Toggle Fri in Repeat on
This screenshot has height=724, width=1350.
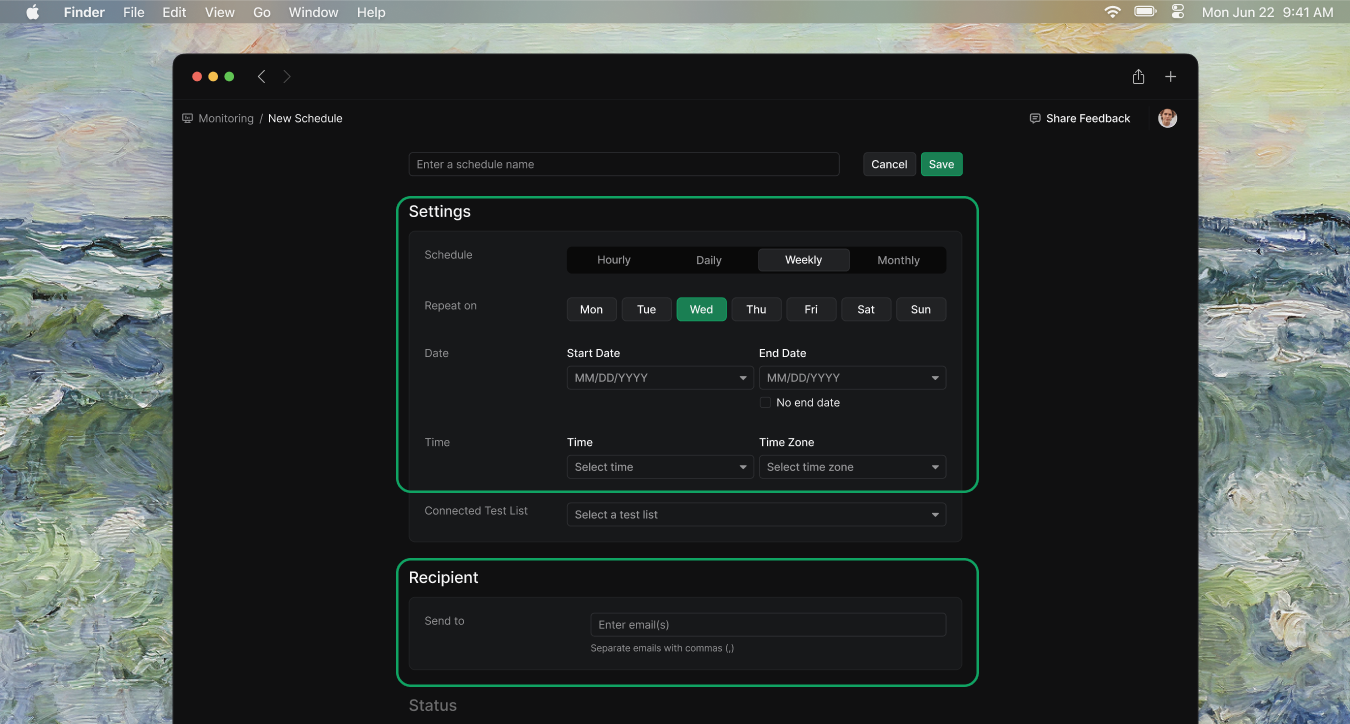(x=811, y=309)
